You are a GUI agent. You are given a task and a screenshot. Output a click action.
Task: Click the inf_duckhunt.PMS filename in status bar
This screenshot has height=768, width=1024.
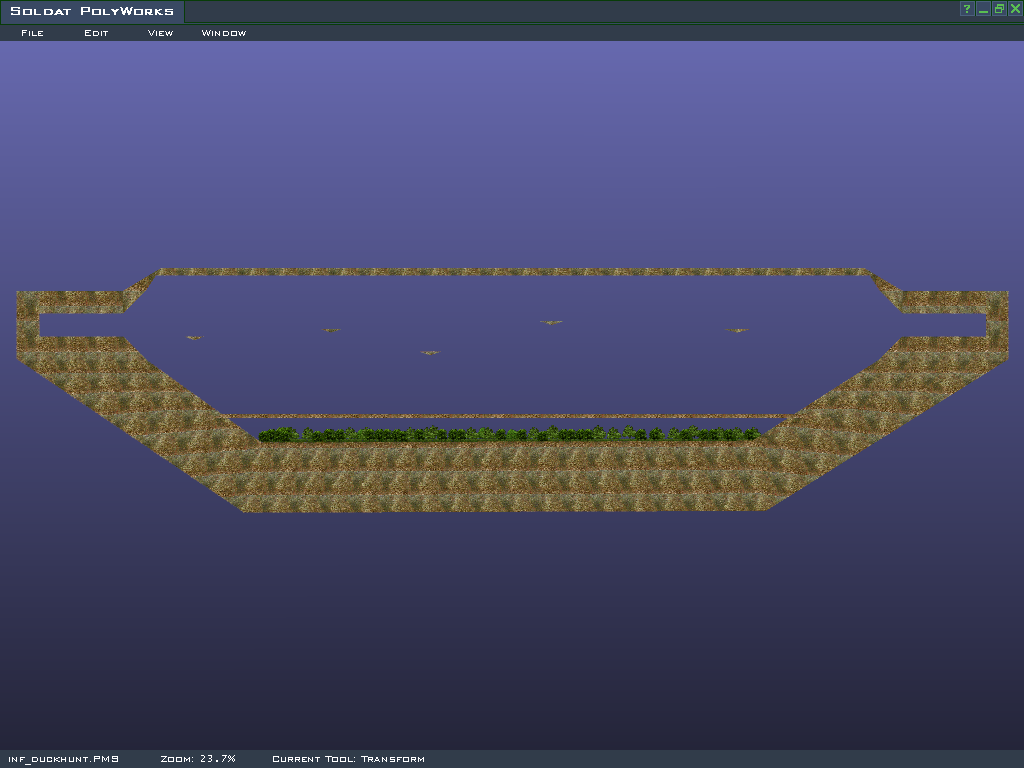64,759
